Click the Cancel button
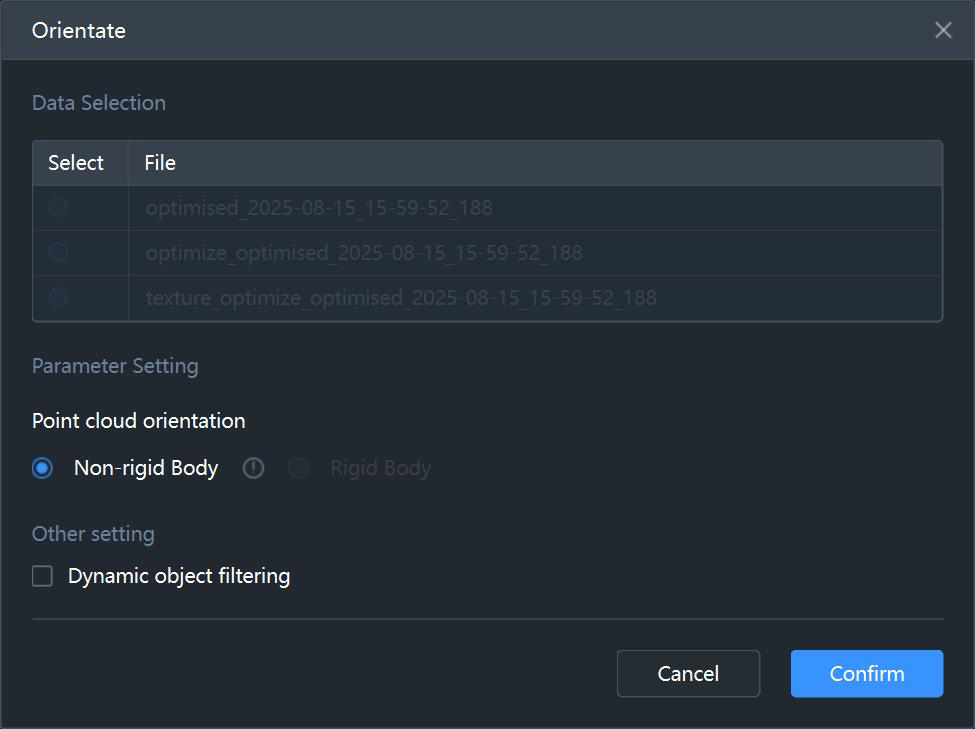The image size is (975, 729). click(x=688, y=674)
